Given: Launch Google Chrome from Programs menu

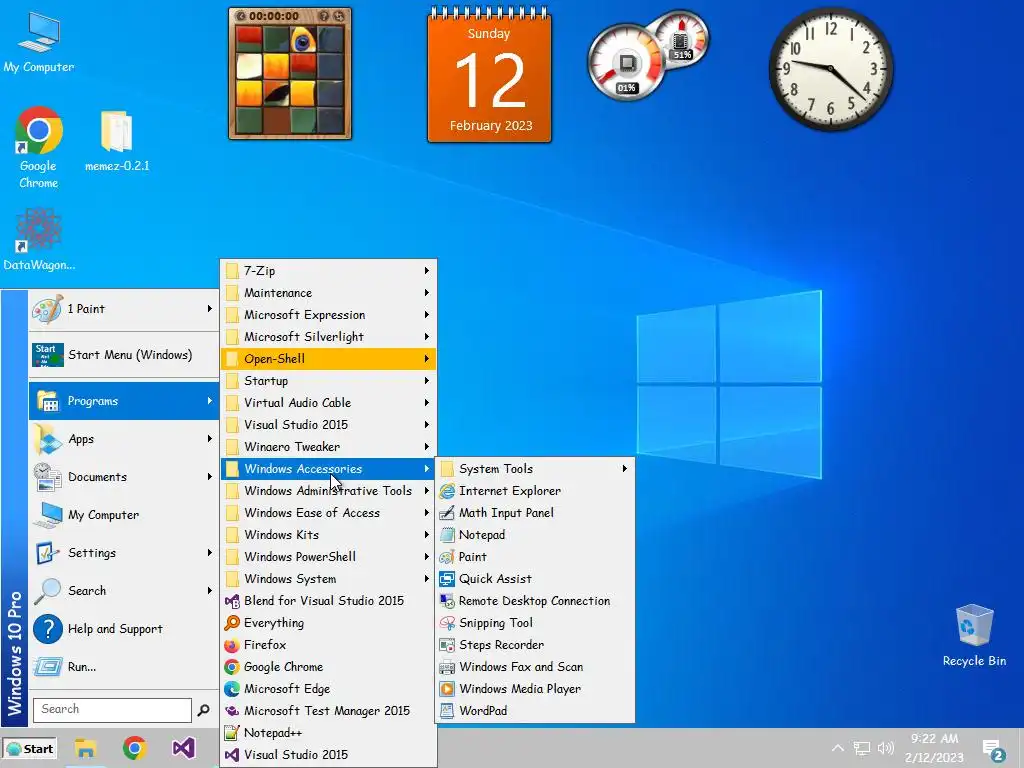Looking at the screenshot, I should [328, 667].
